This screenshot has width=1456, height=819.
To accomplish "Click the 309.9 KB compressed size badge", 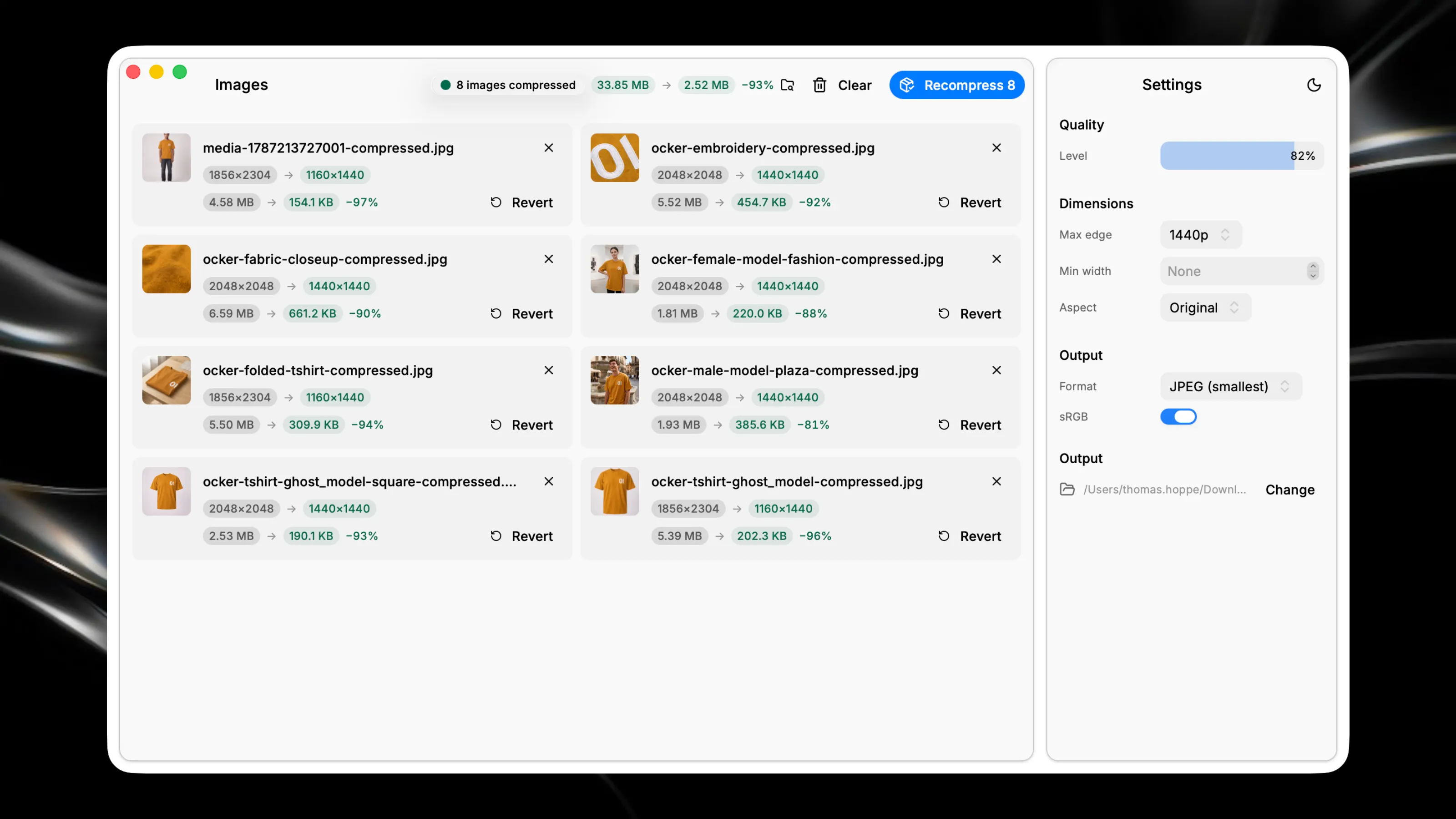I will (x=313, y=425).
